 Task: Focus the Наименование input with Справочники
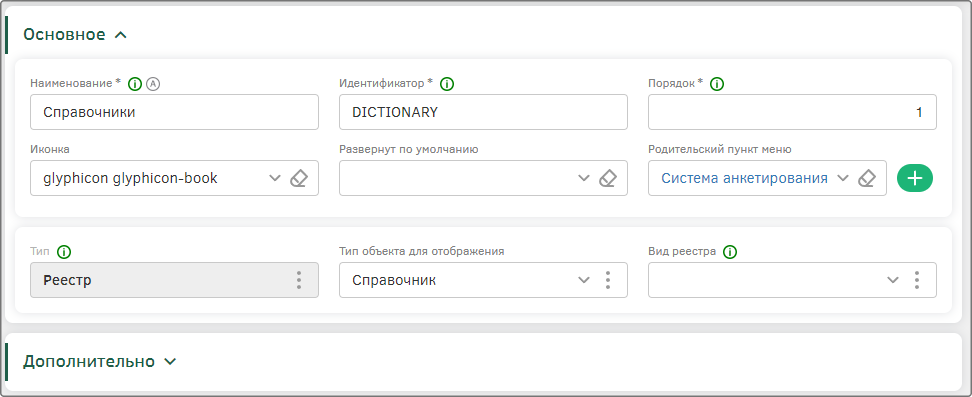pyautogui.click(x=174, y=112)
